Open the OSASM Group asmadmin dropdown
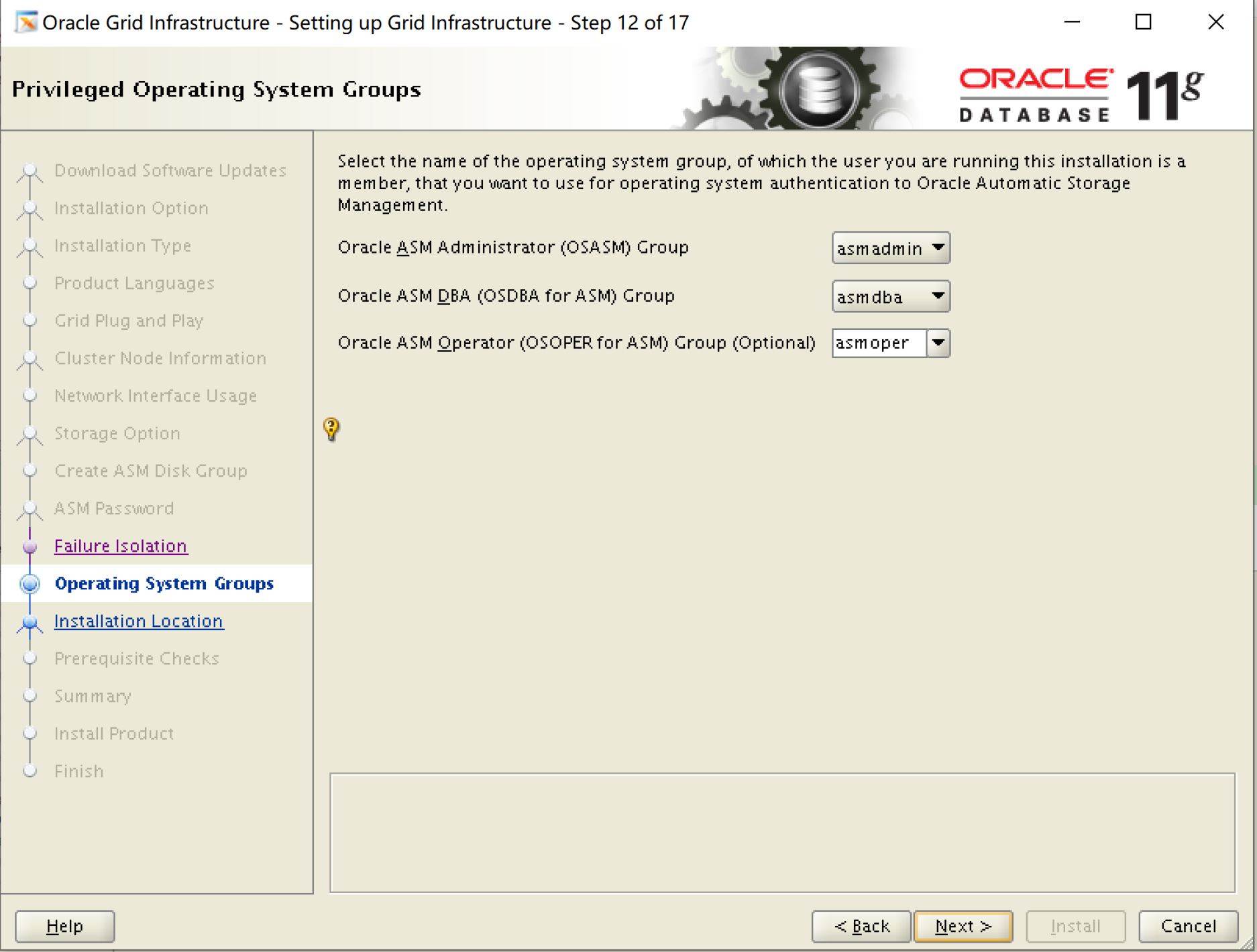The height and width of the screenshot is (952, 1257). coord(891,248)
